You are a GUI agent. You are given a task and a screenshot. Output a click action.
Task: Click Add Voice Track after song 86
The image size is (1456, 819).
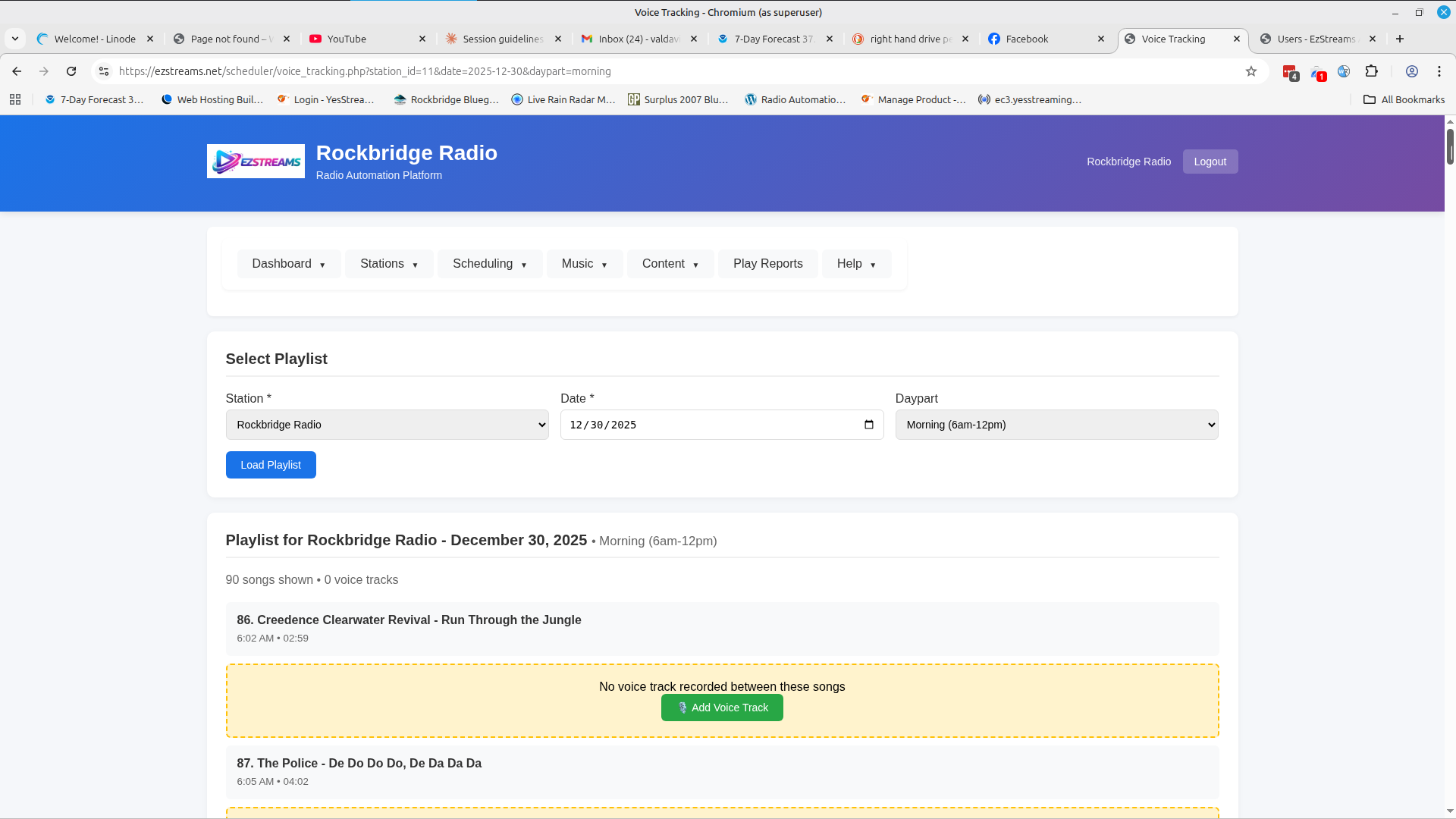[721, 708]
